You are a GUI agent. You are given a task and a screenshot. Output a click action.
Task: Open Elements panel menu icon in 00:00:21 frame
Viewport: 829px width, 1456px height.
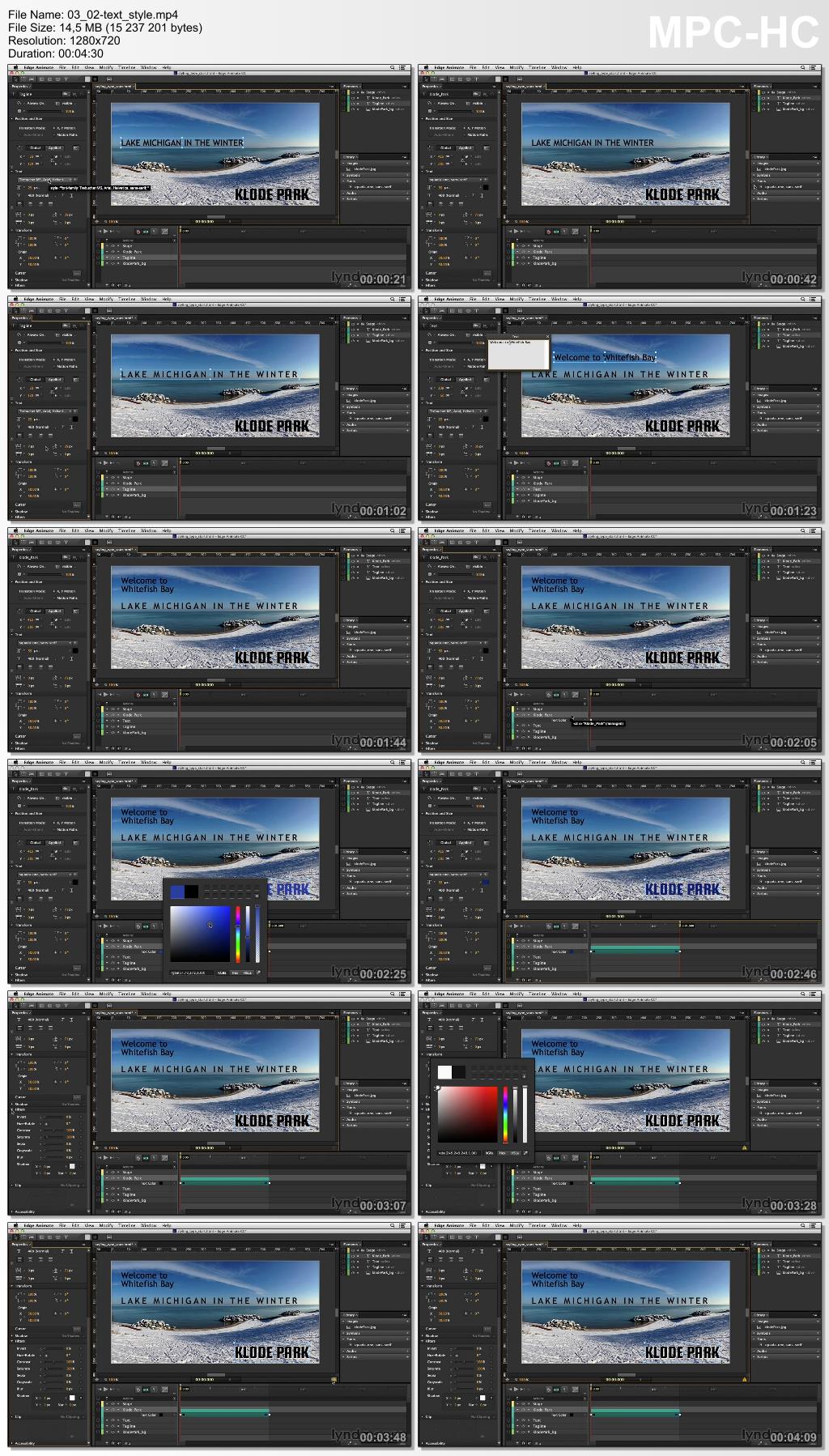(405, 85)
